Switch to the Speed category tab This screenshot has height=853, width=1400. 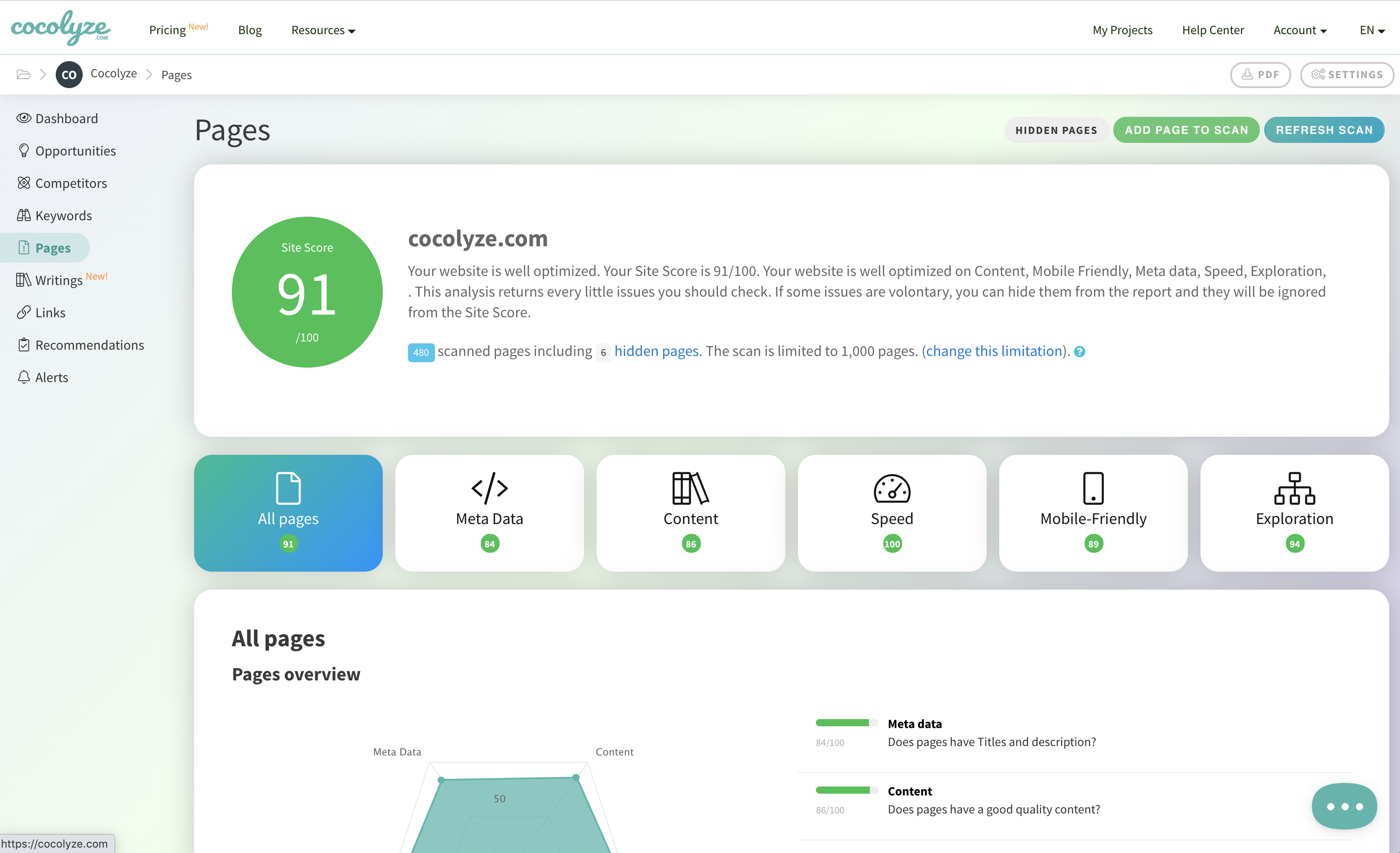(891, 513)
